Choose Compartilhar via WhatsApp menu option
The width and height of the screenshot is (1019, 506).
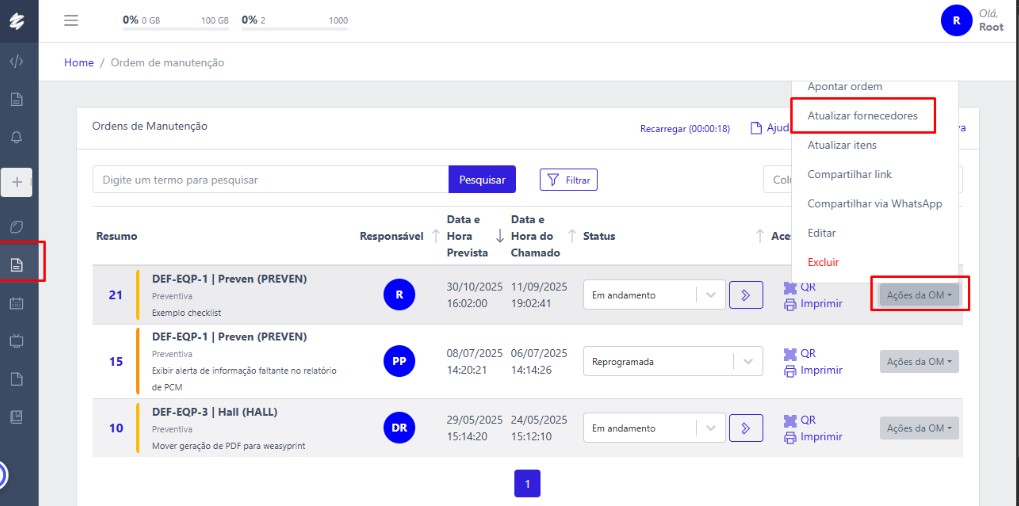[x=874, y=204]
